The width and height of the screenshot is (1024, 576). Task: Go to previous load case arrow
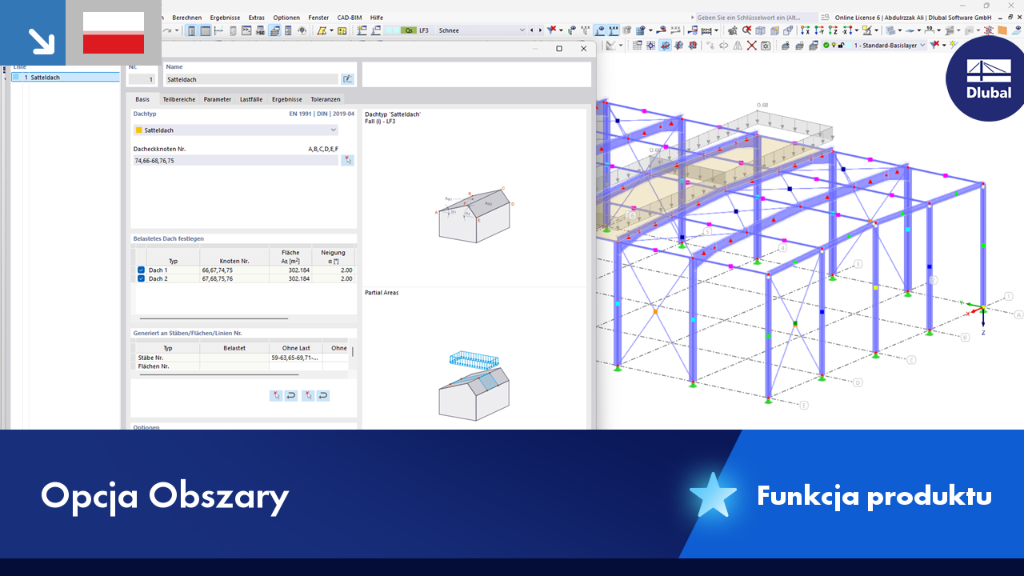[532, 30]
